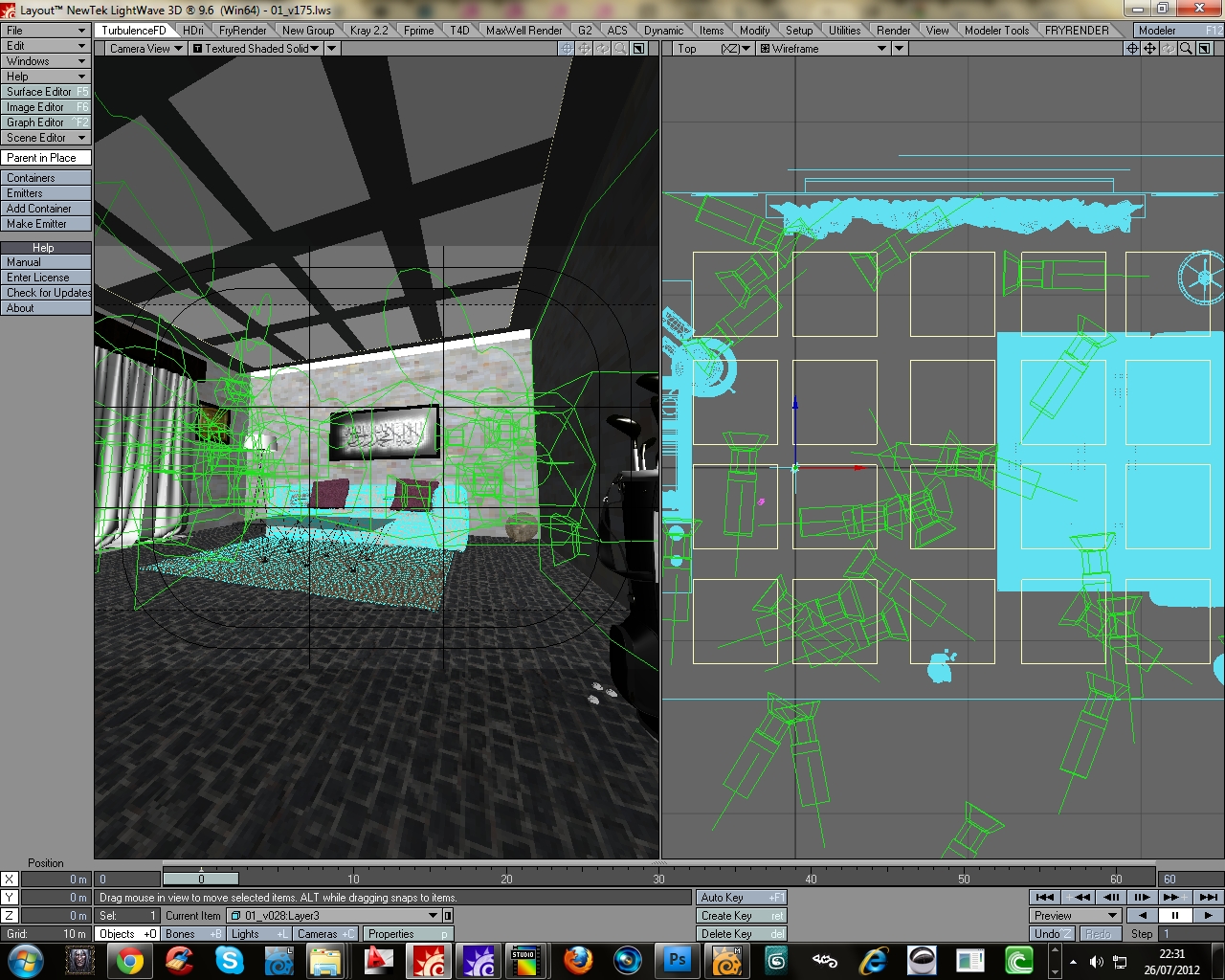Switch to the Render tab
The height and width of the screenshot is (980, 1225).
(x=892, y=31)
